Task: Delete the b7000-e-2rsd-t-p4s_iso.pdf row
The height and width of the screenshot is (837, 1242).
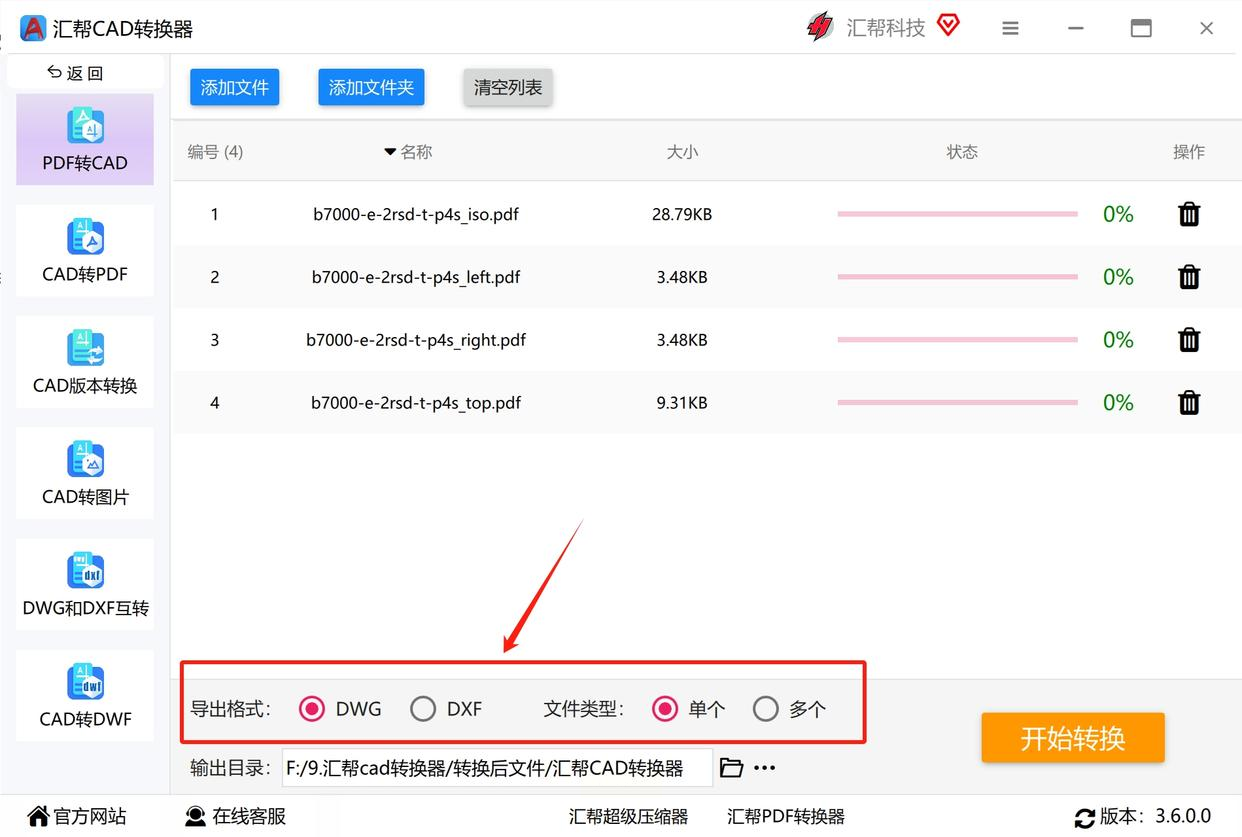Action: pos(1189,214)
